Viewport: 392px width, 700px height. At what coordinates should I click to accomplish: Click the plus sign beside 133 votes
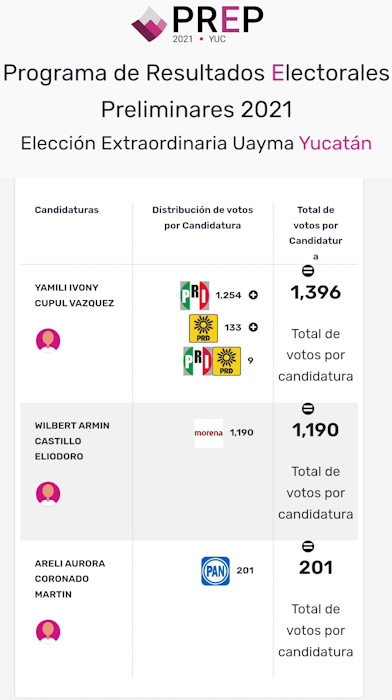253,327
